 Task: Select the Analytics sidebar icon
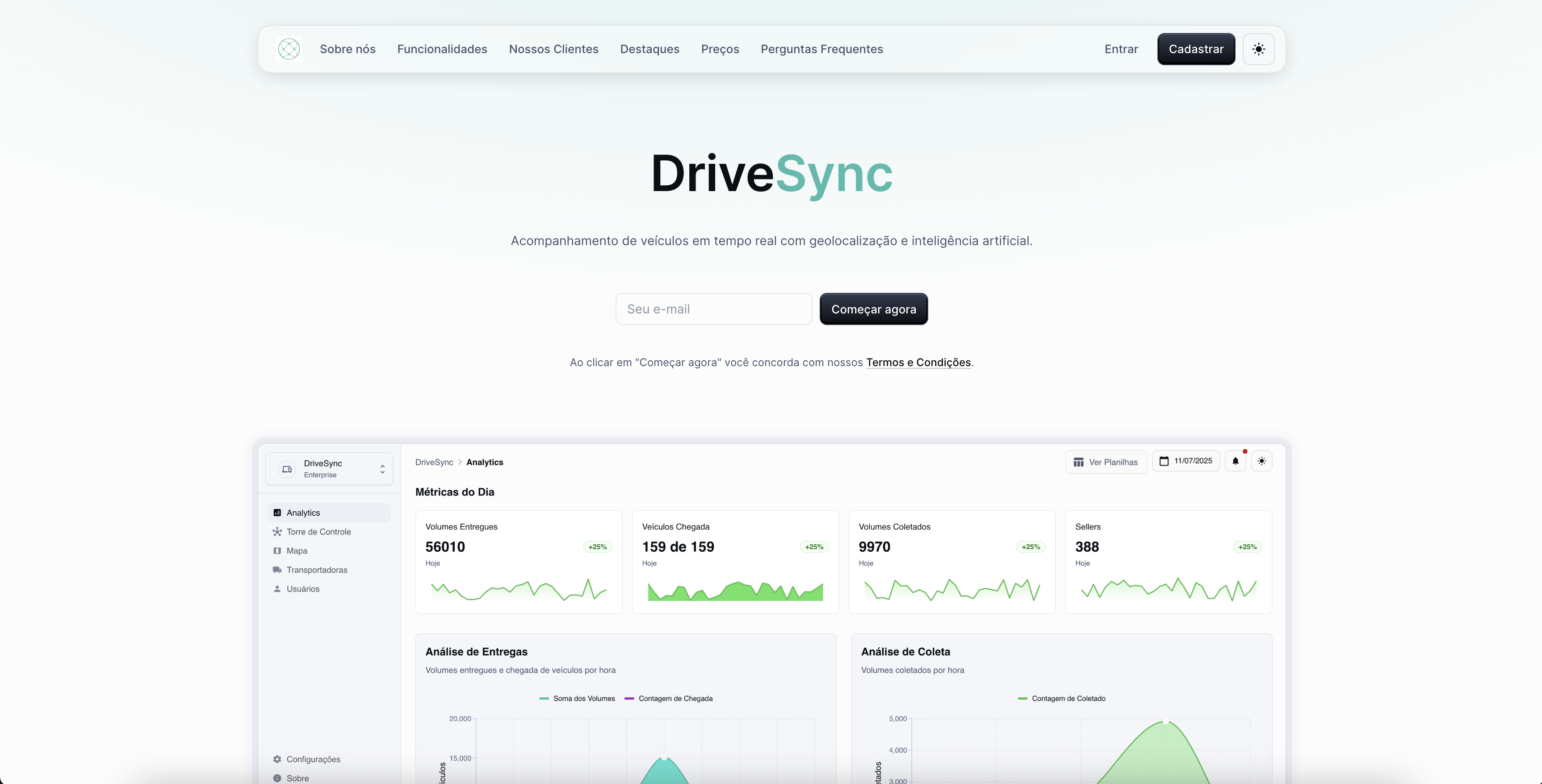tap(277, 513)
